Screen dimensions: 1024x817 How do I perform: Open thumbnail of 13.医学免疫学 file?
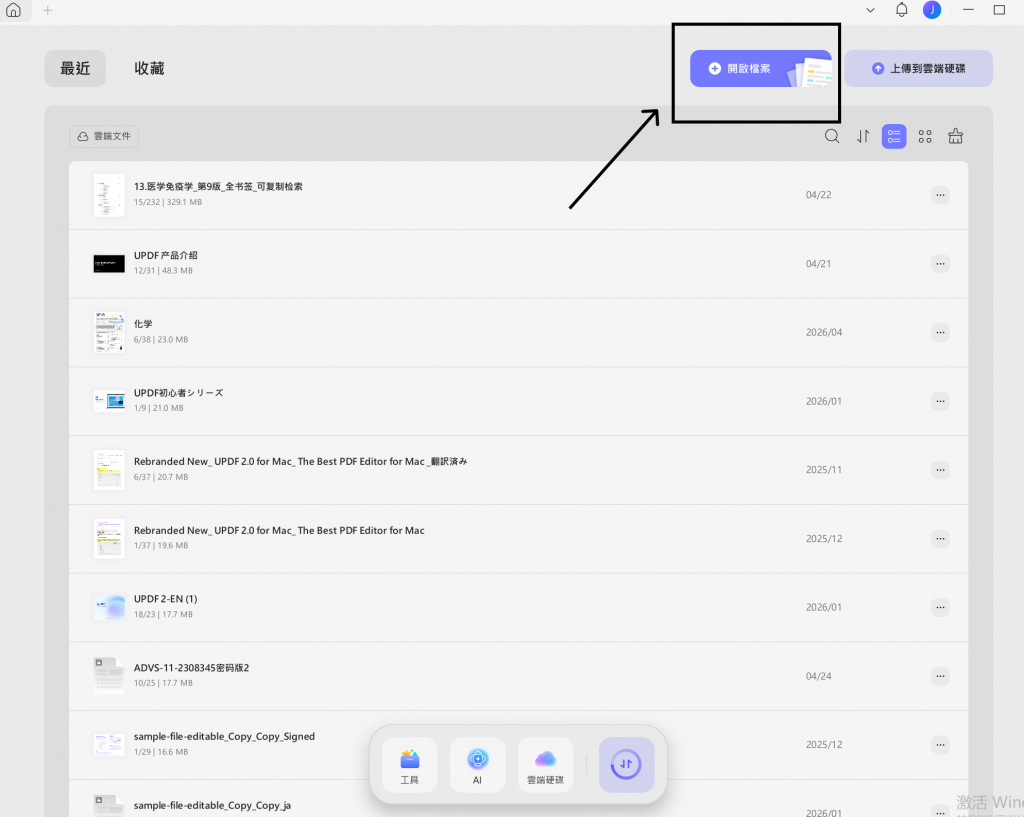pos(109,195)
